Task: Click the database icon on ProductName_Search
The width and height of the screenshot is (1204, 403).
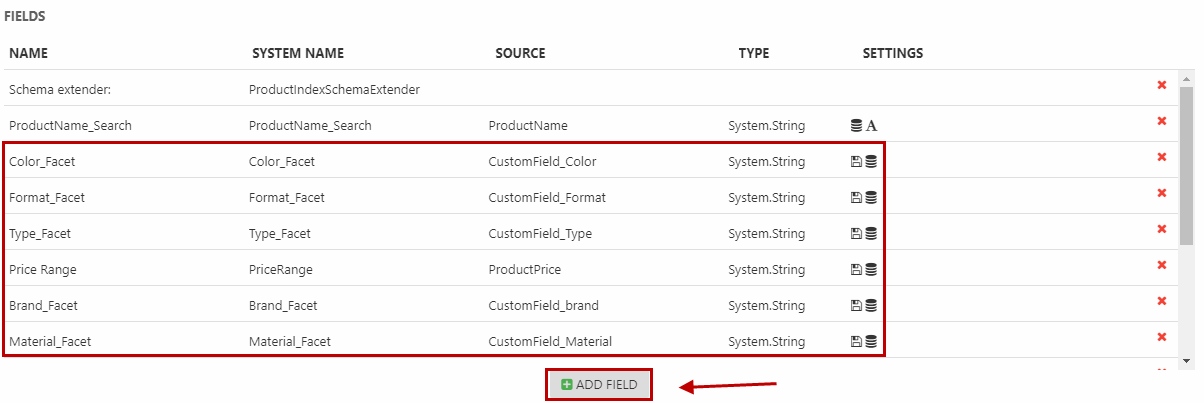Action: pyautogui.click(x=856, y=126)
